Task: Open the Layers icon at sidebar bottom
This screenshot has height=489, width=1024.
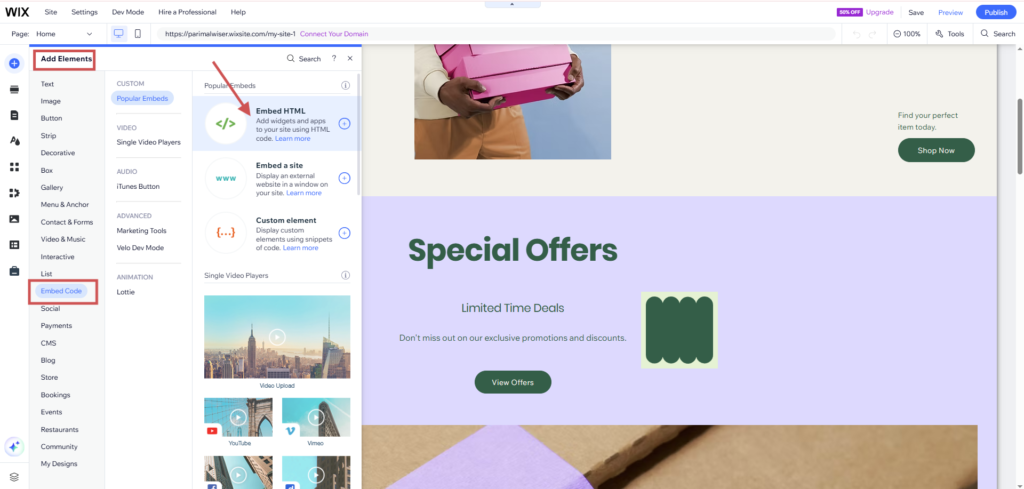Action: 14,477
